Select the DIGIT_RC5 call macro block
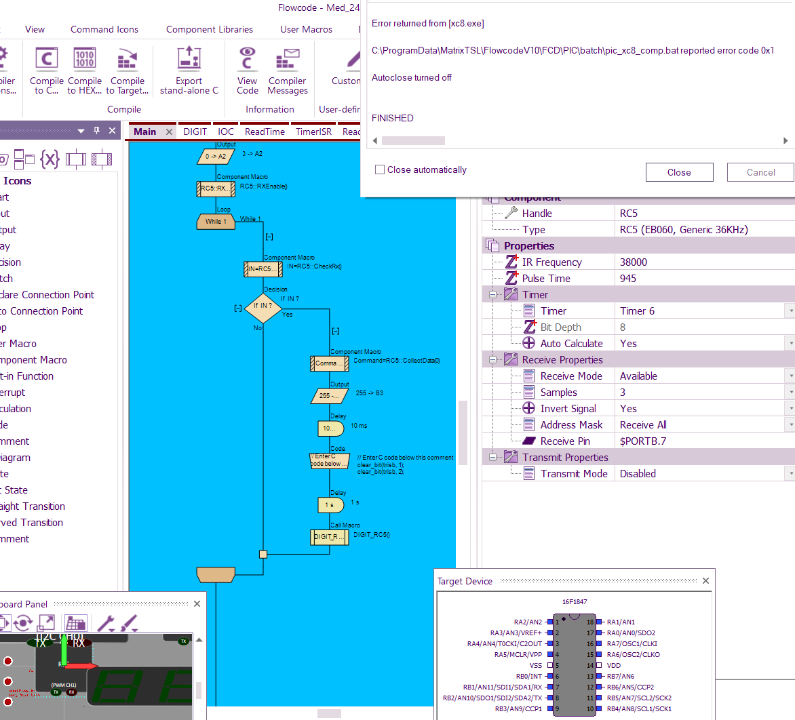 click(x=330, y=537)
